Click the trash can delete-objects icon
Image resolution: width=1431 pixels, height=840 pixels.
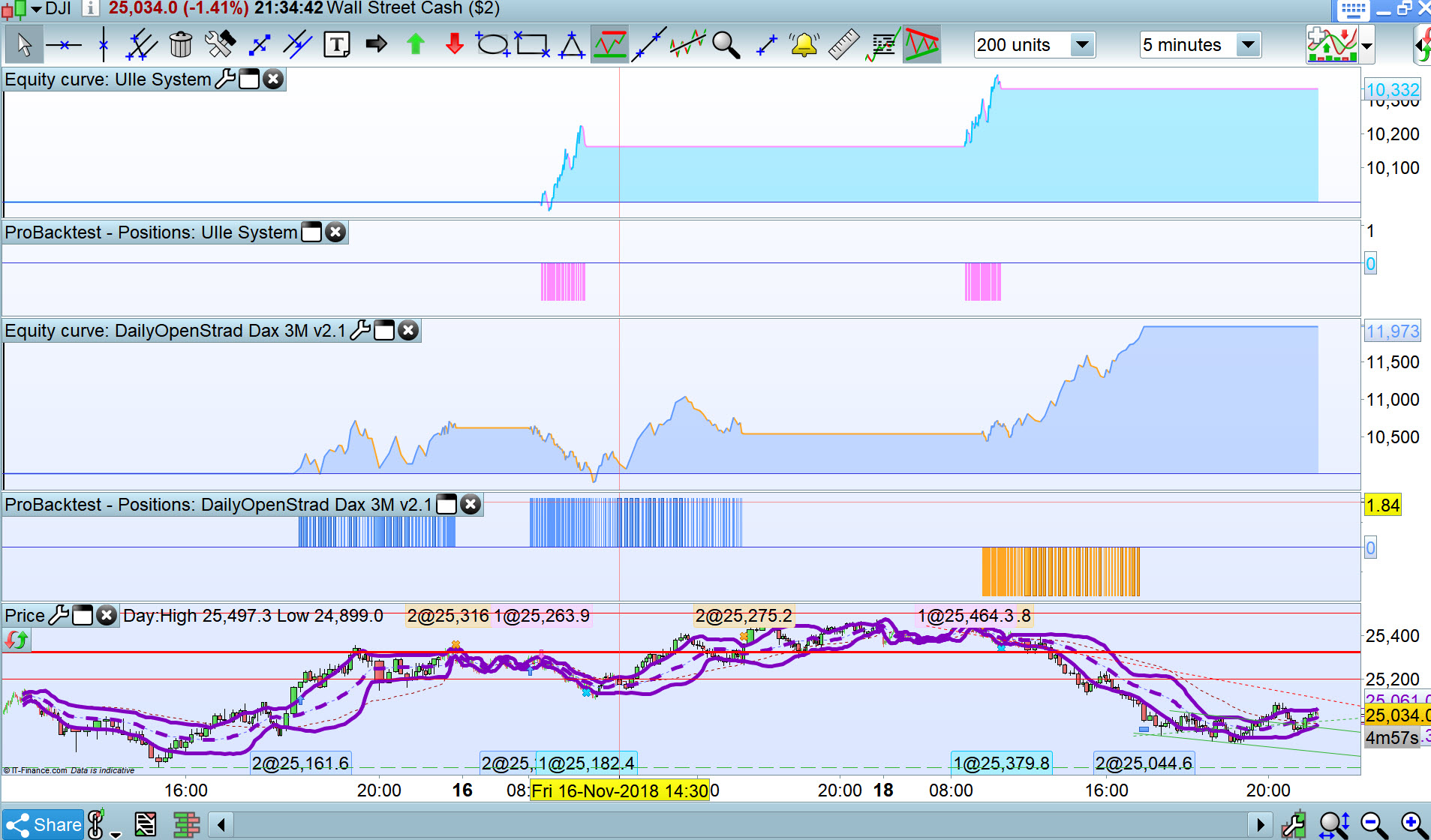[x=181, y=45]
